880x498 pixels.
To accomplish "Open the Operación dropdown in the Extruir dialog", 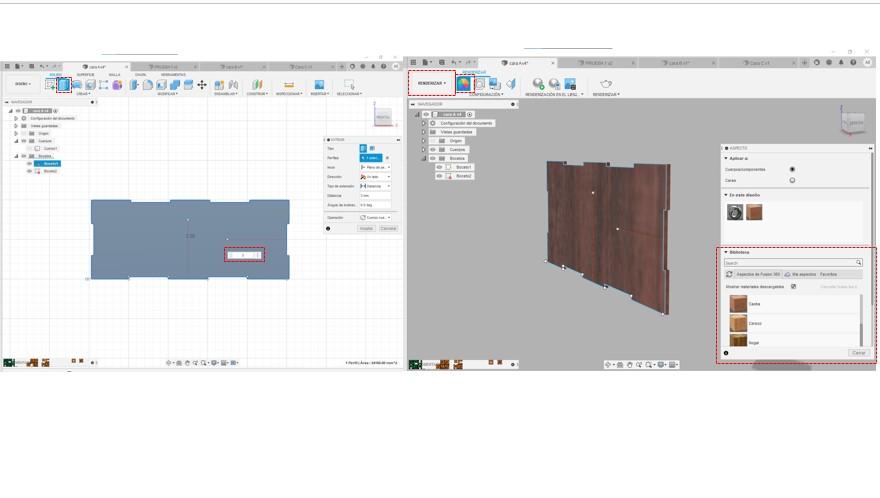I will point(375,217).
